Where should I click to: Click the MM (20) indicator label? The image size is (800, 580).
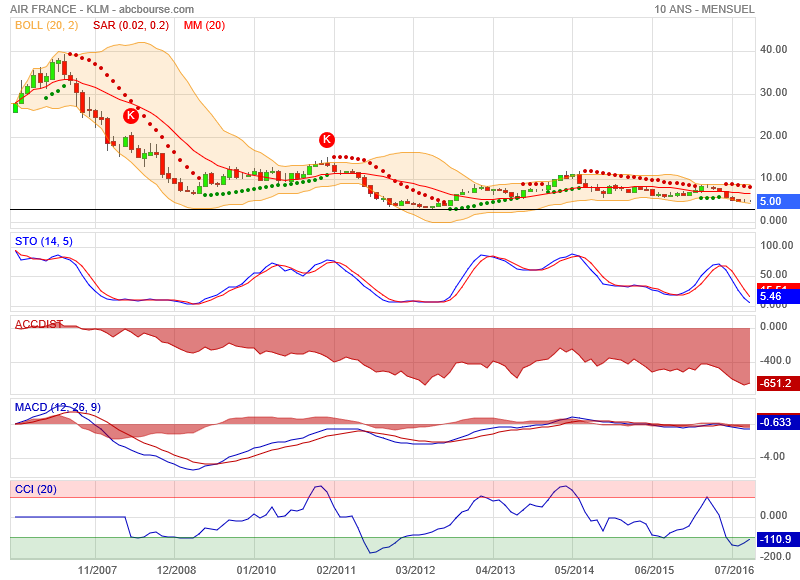[204, 25]
